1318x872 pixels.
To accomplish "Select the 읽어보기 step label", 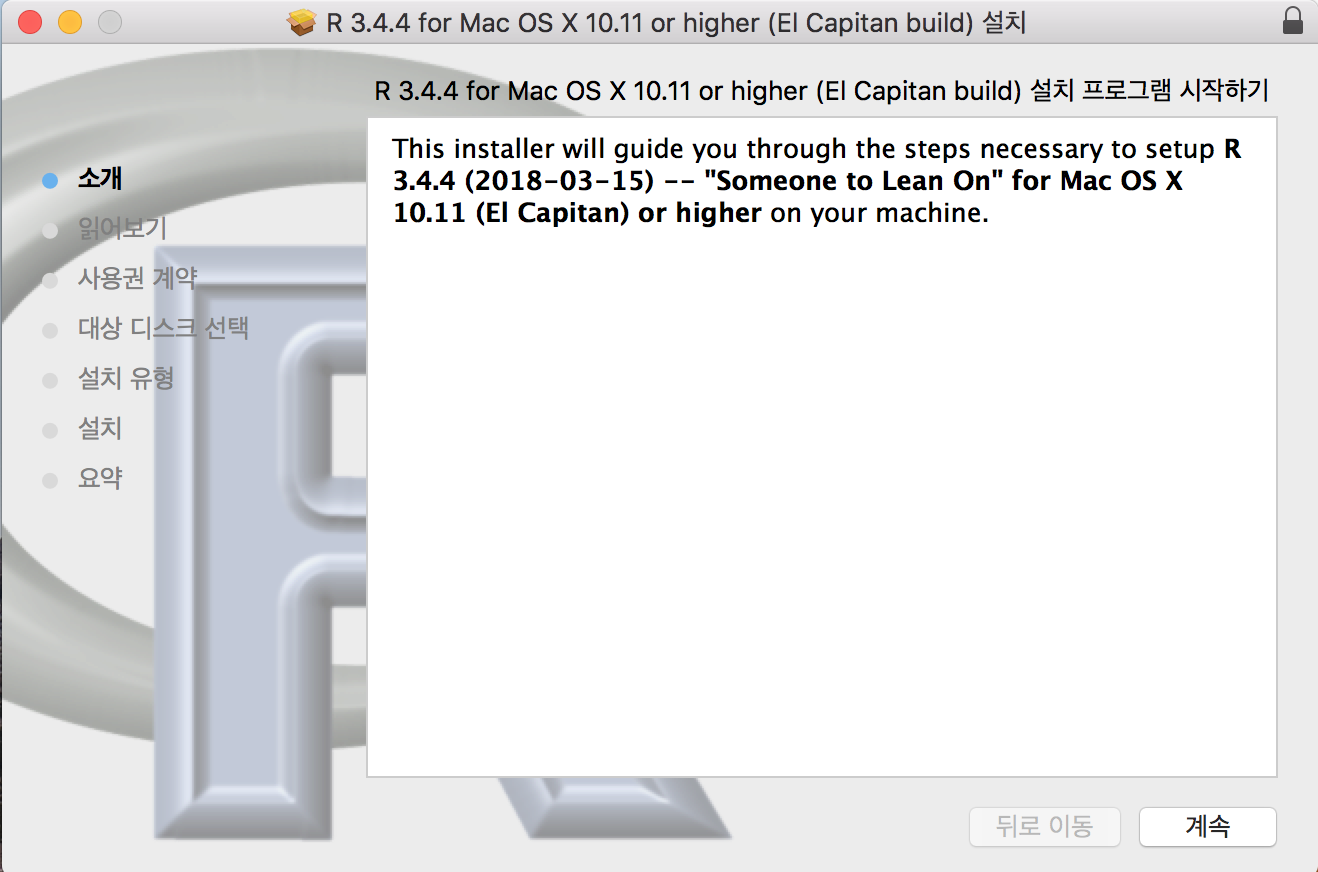I will pyautogui.click(x=122, y=229).
